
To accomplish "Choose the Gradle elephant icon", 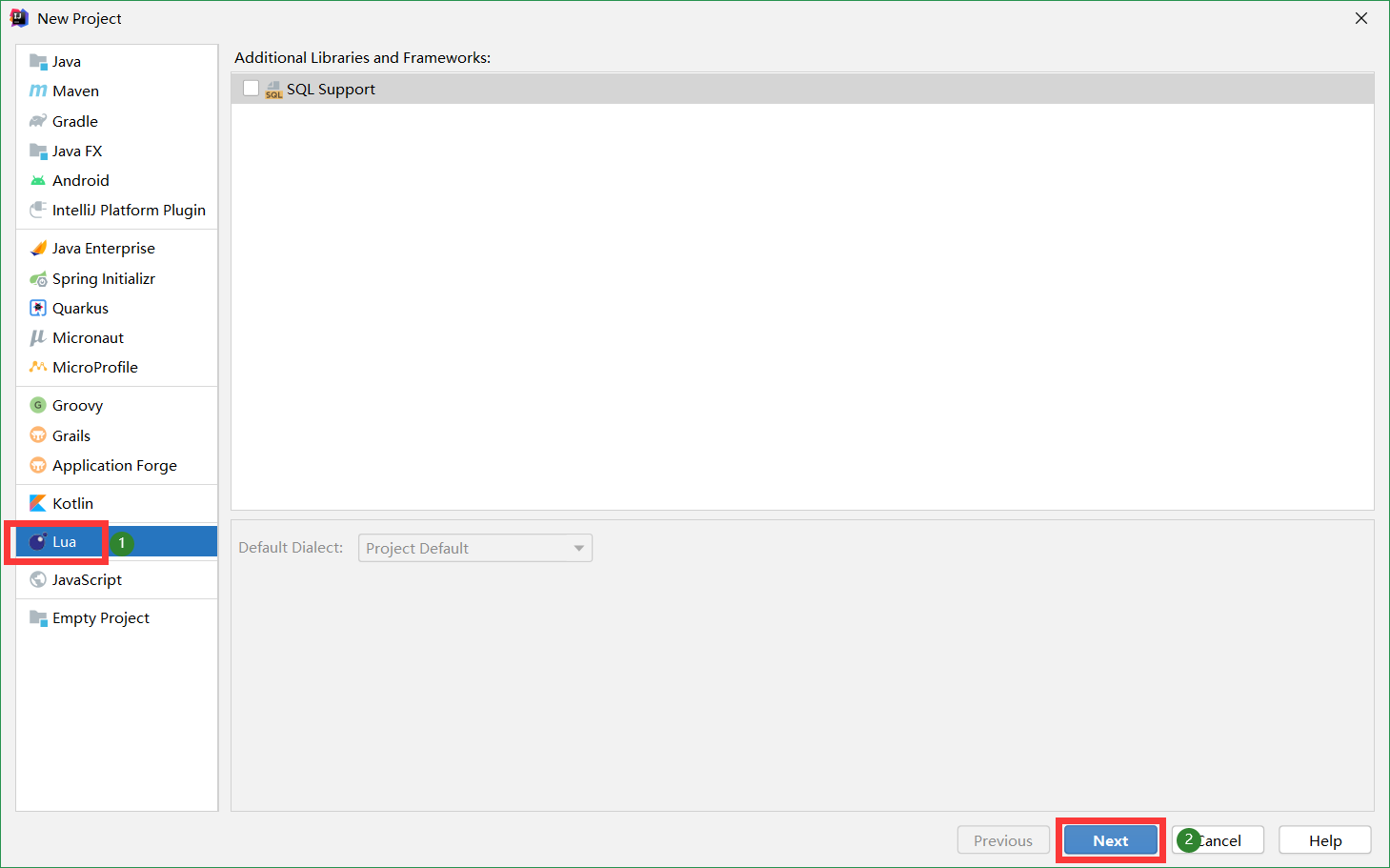I will [x=39, y=121].
